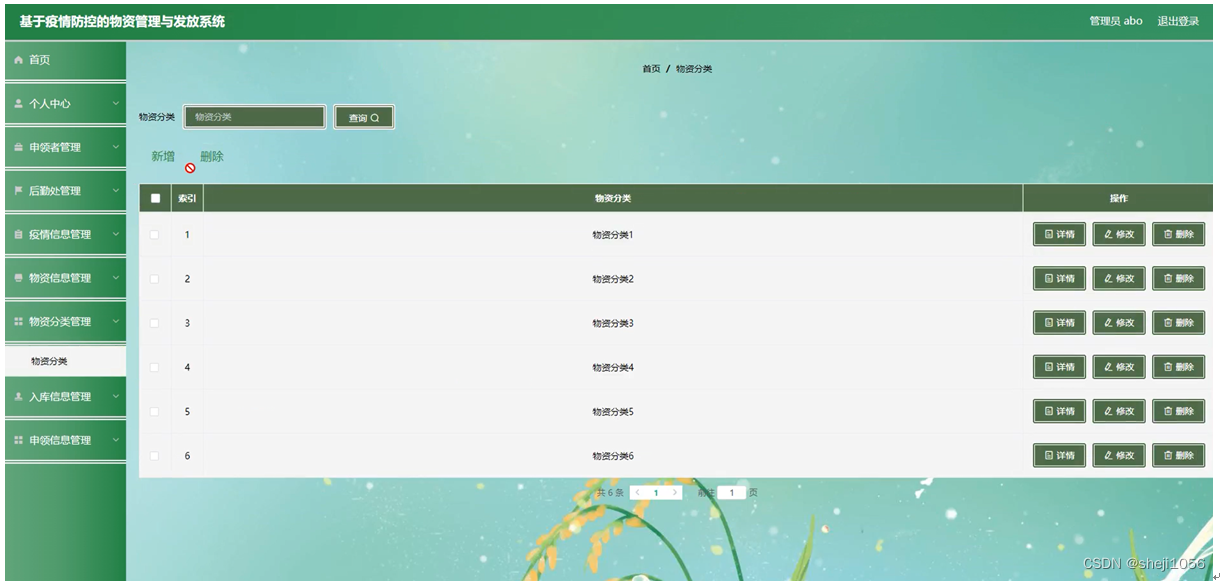The width and height of the screenshot is (1221, 581).
Task: Click the 详情 button for 物资分类5
Action: click(x=1059, y=411)
